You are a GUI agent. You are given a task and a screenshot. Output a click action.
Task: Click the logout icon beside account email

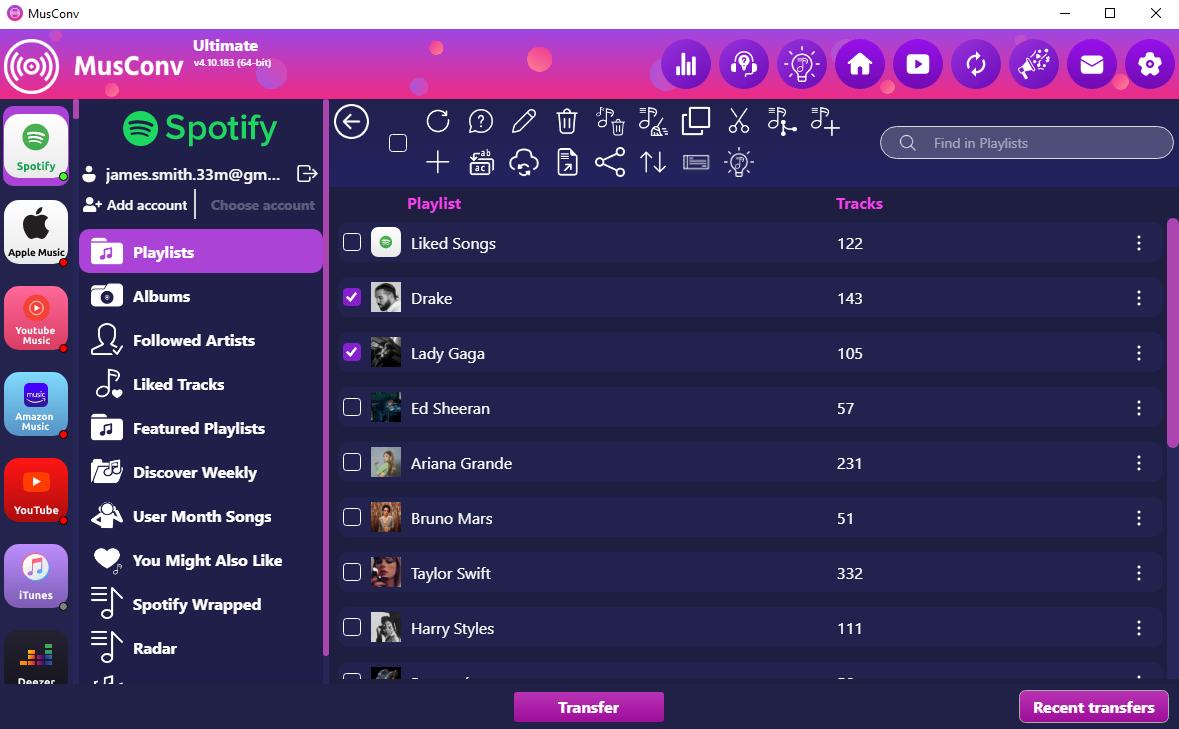(x=307, y=174)
